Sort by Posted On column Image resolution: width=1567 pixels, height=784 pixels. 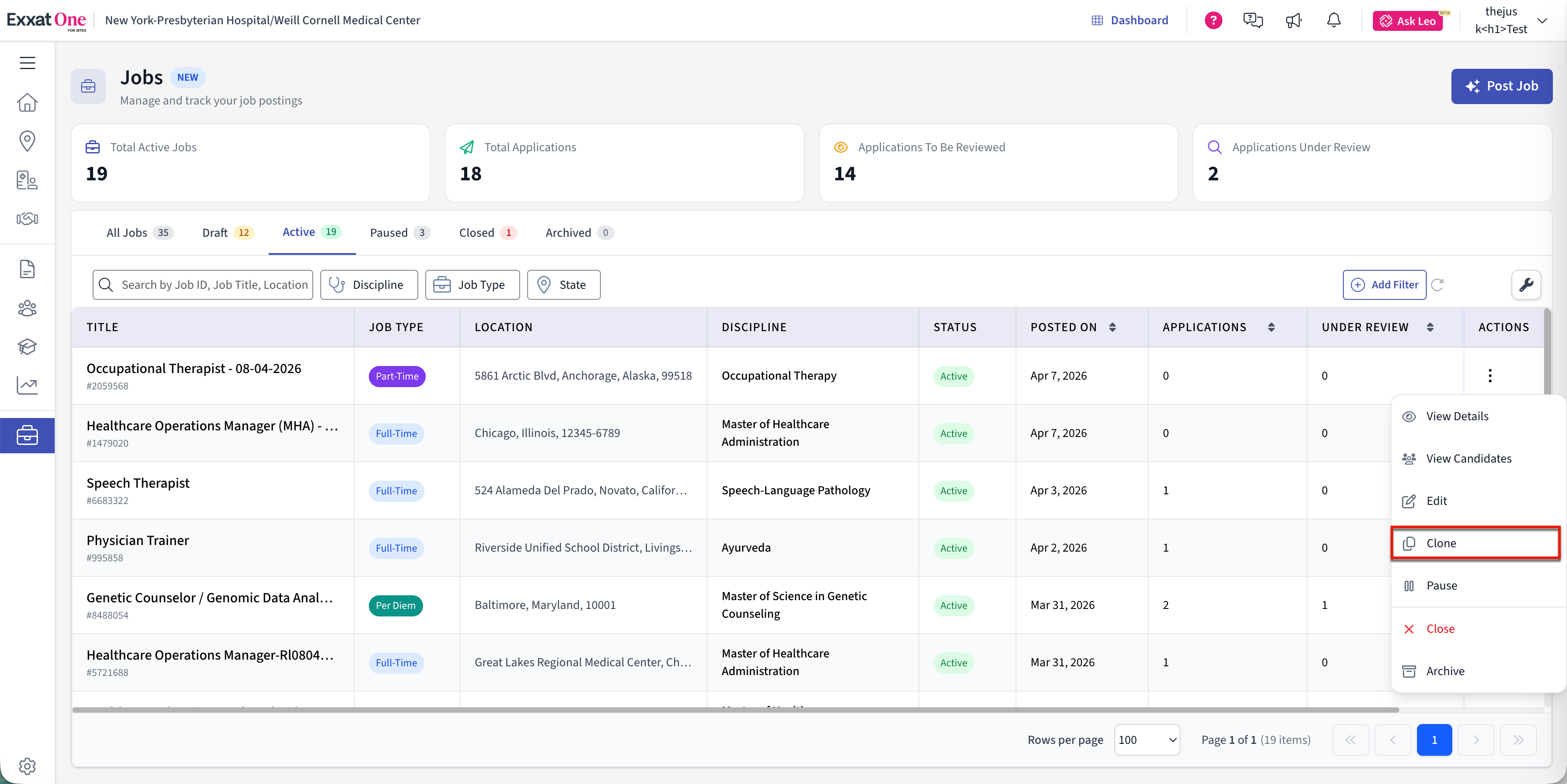1112,327
